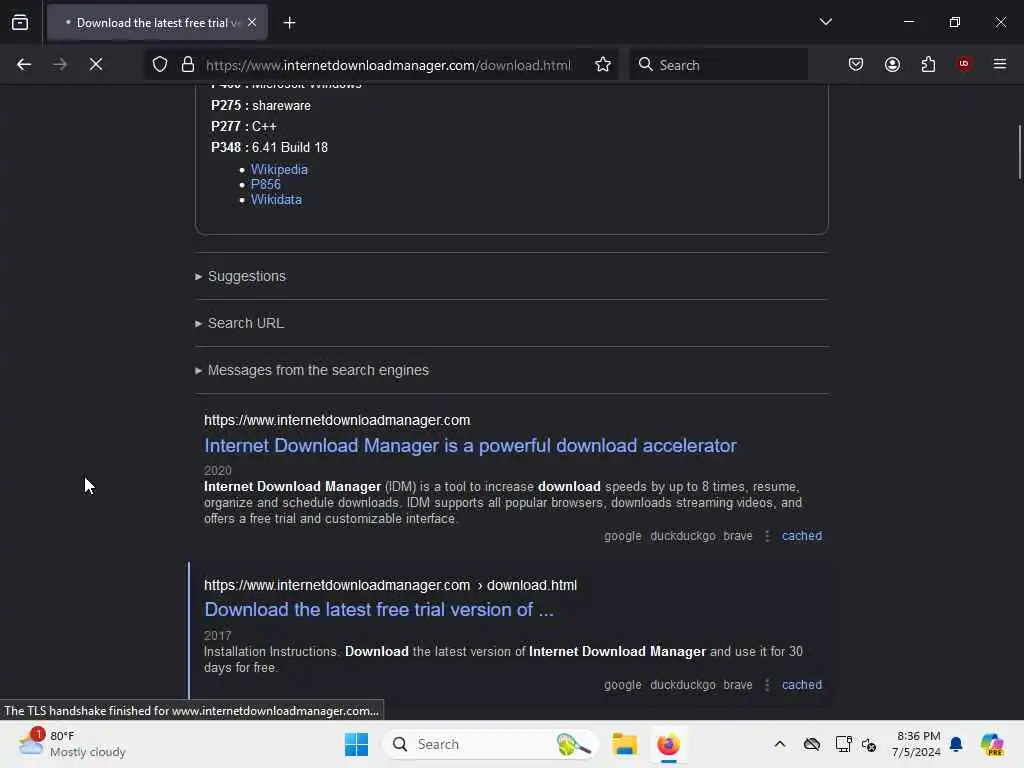Stop loading the page
Viewport: 1024px width, 768px height.
(96, 65)
